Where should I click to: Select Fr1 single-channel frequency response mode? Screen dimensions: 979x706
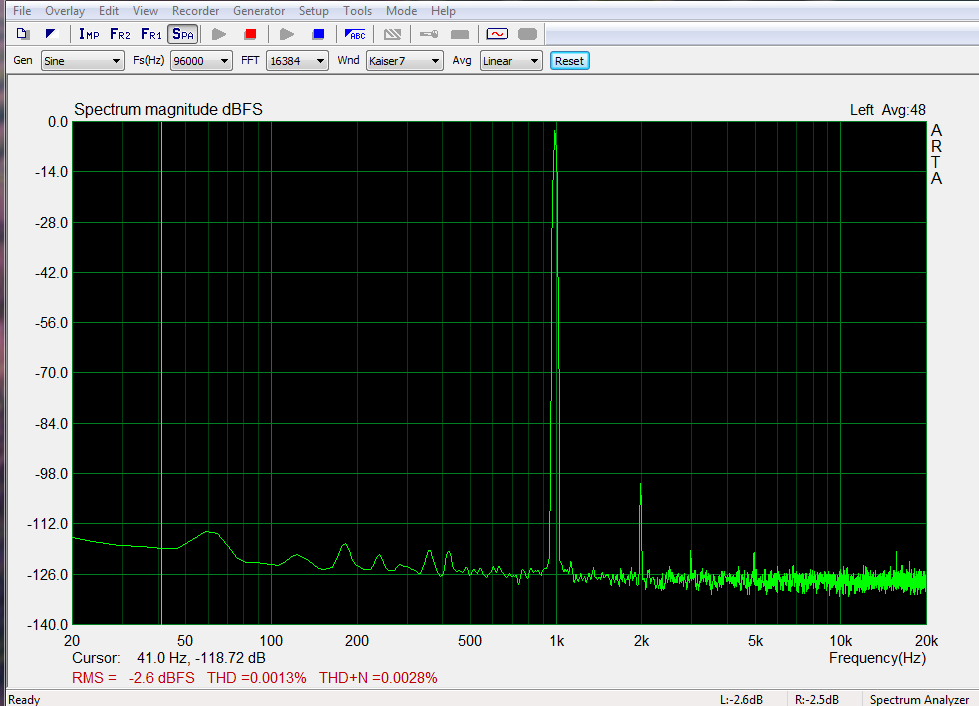coord(151,34)
